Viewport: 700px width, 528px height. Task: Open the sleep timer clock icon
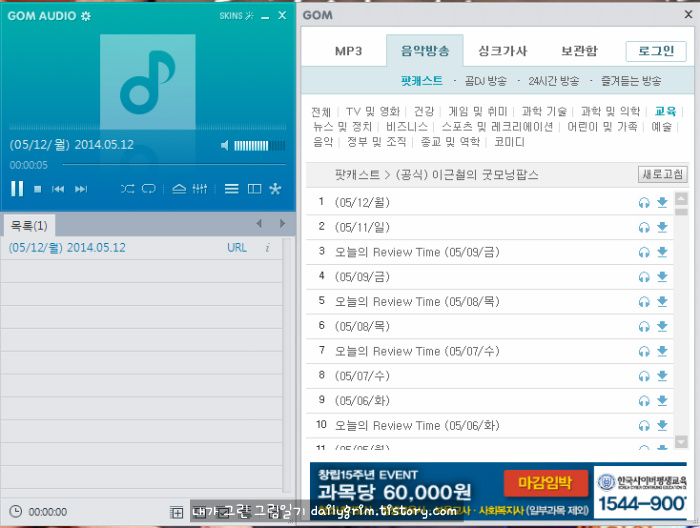point(16,511)
